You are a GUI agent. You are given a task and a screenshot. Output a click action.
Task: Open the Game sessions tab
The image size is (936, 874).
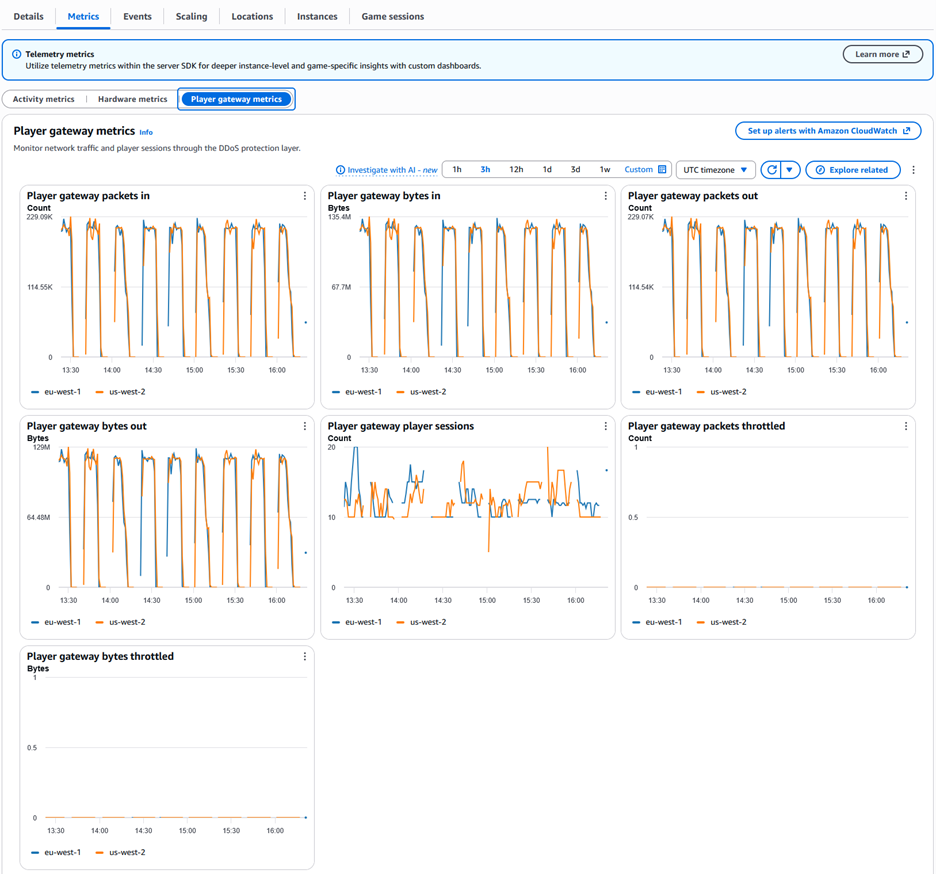(393, 17)
